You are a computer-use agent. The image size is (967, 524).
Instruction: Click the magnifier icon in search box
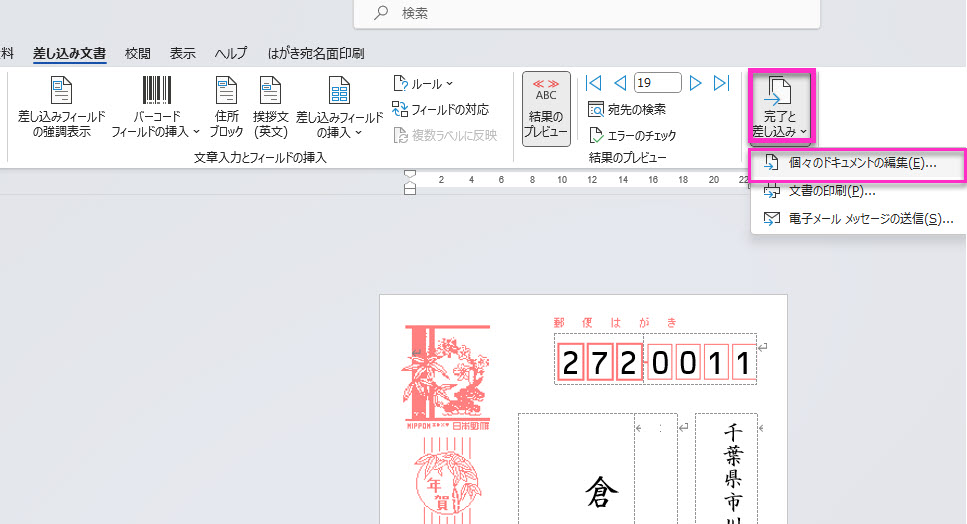[381, 13]
